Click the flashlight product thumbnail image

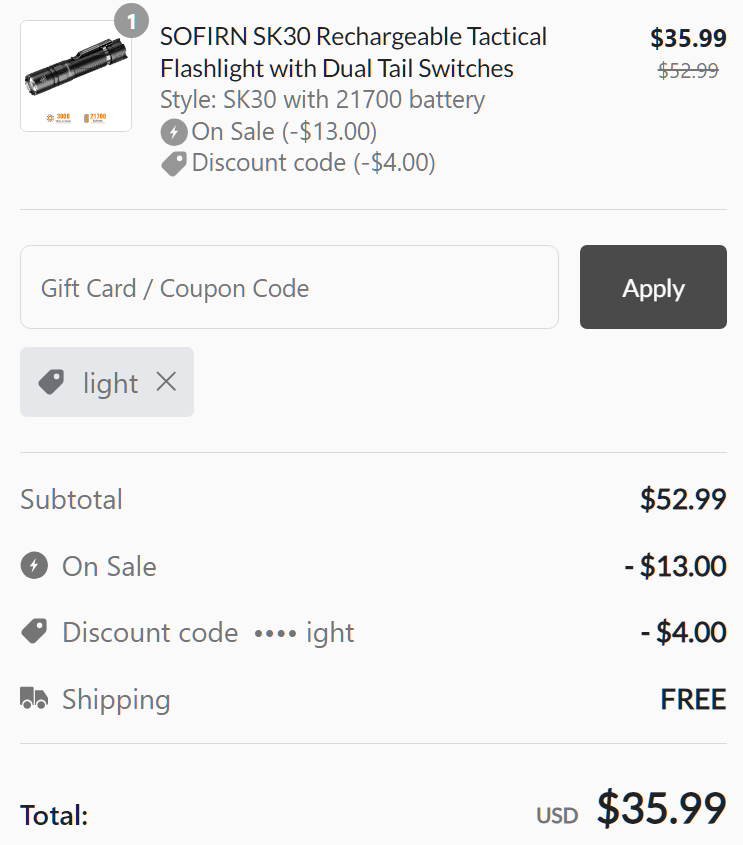(x=76, y=76)
